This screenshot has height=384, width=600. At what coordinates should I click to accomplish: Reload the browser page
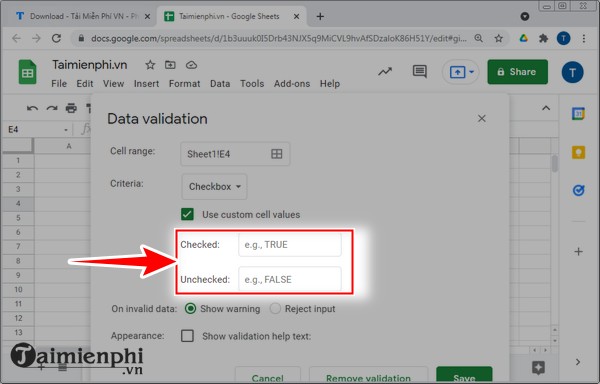click(x=56, y=38)
